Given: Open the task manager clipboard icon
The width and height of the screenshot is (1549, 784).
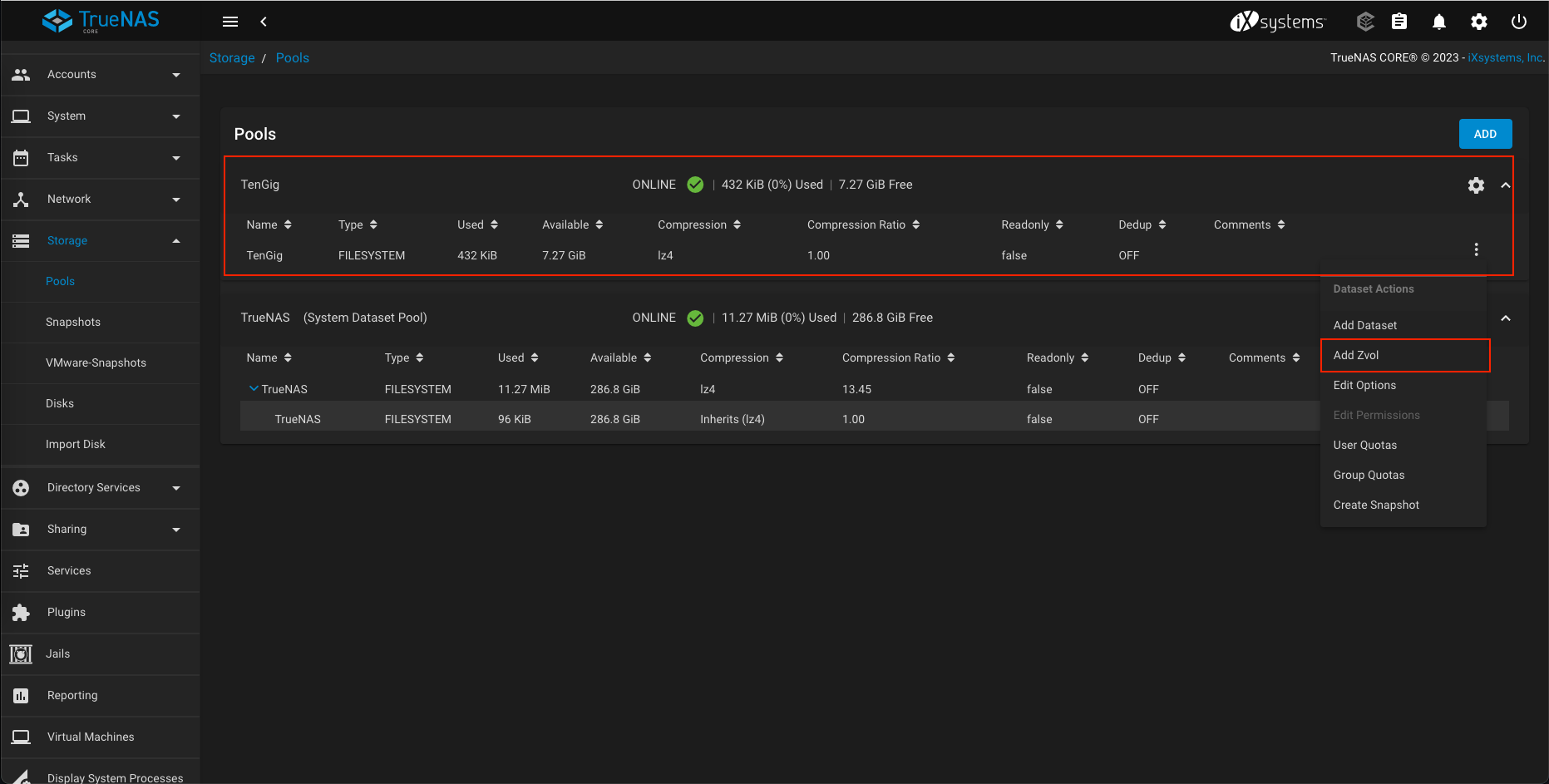Looking at the screenshot, I should point(1399,22).
